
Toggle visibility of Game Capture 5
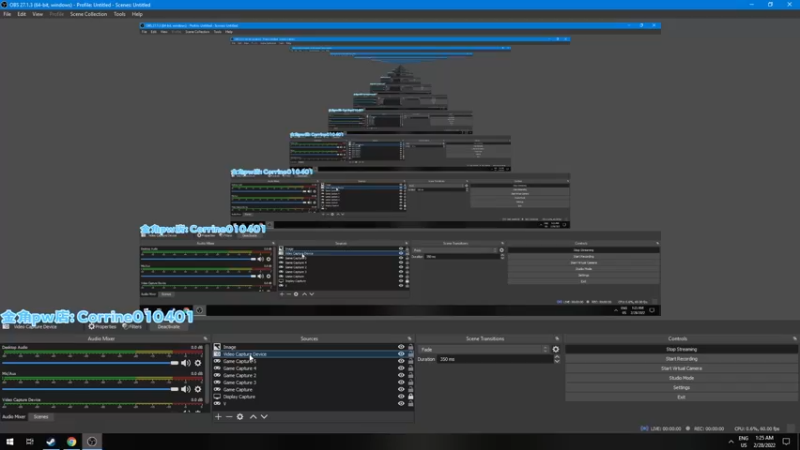point(401,361)
